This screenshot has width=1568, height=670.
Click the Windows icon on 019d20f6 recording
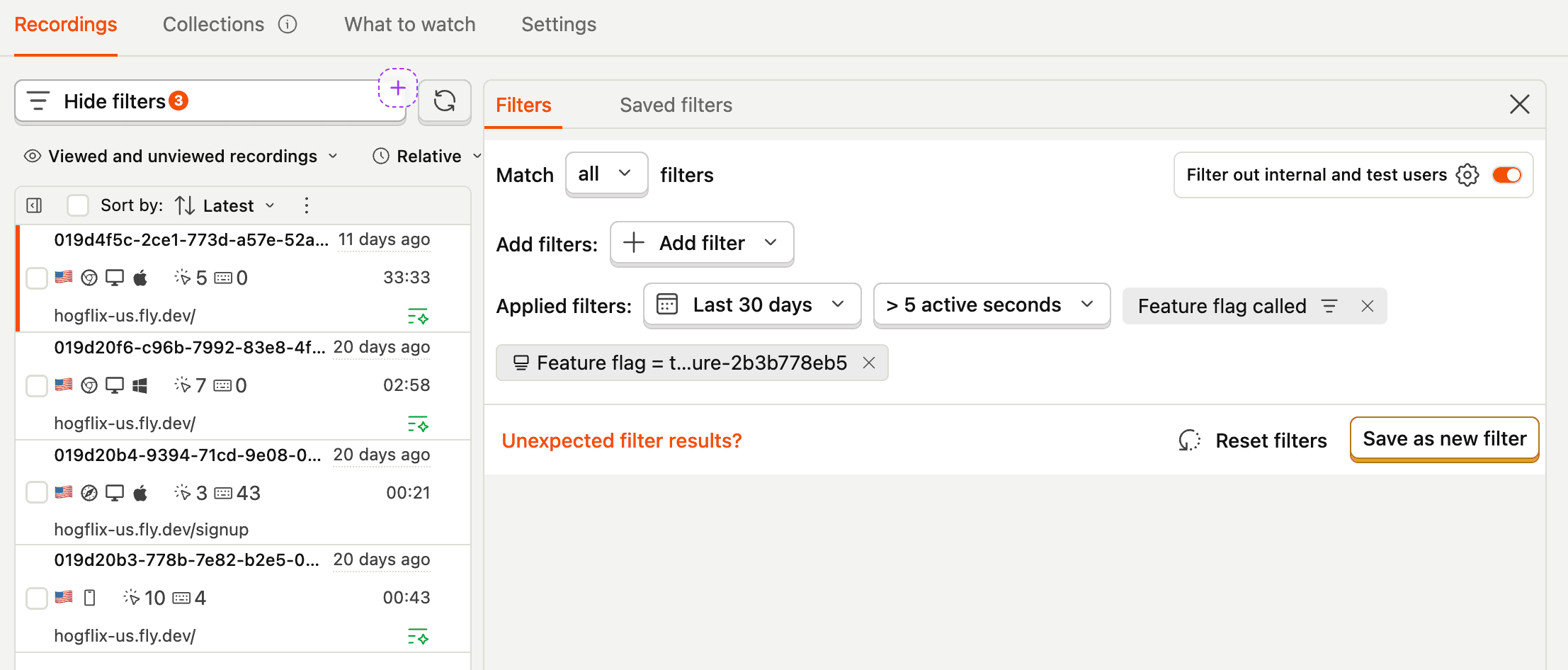[x=140, y=385]
